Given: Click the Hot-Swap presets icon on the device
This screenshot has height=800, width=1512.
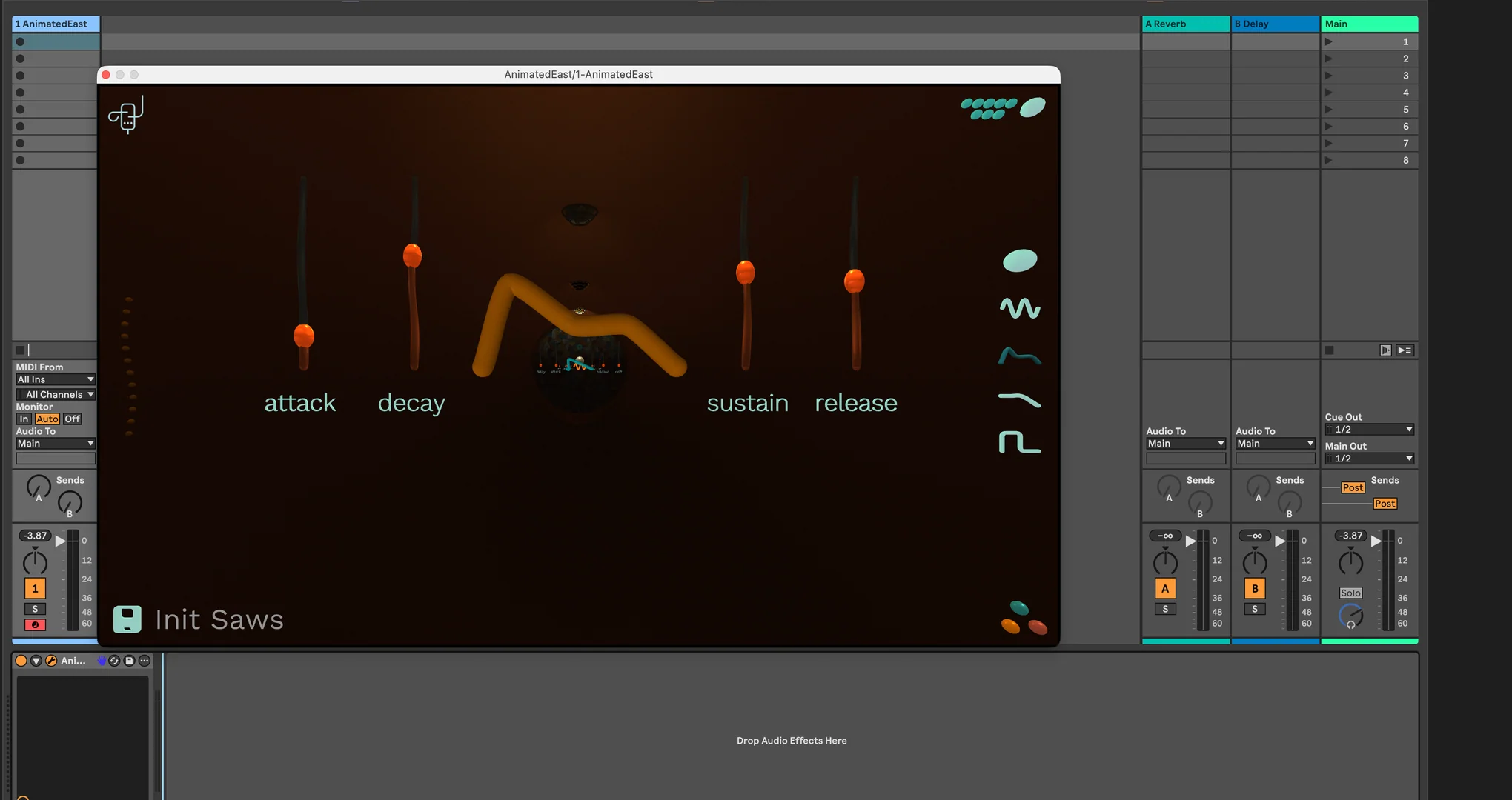Looking at the screenshot, I should click(114, 661).
